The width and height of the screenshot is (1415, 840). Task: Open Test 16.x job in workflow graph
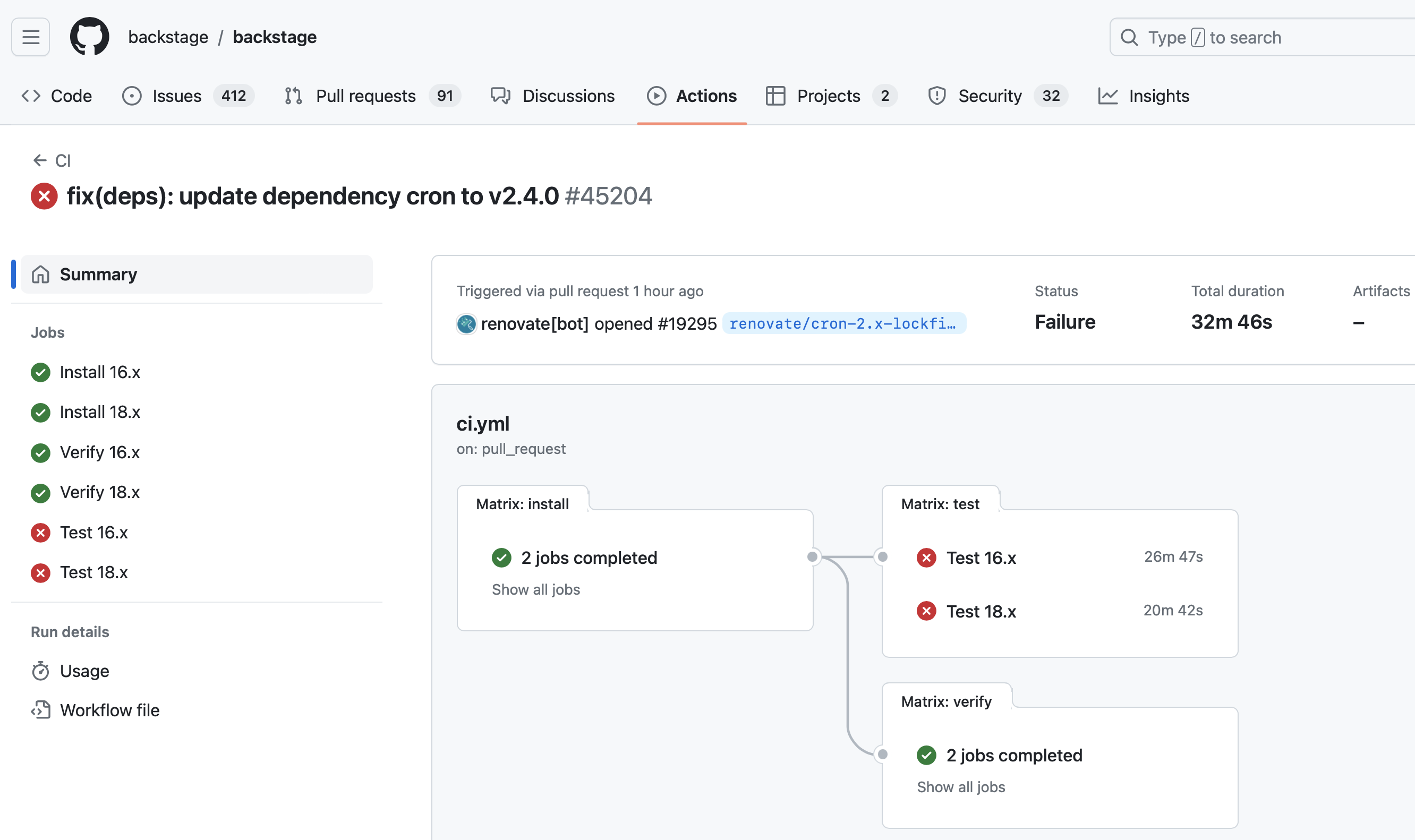[1060, 558]
